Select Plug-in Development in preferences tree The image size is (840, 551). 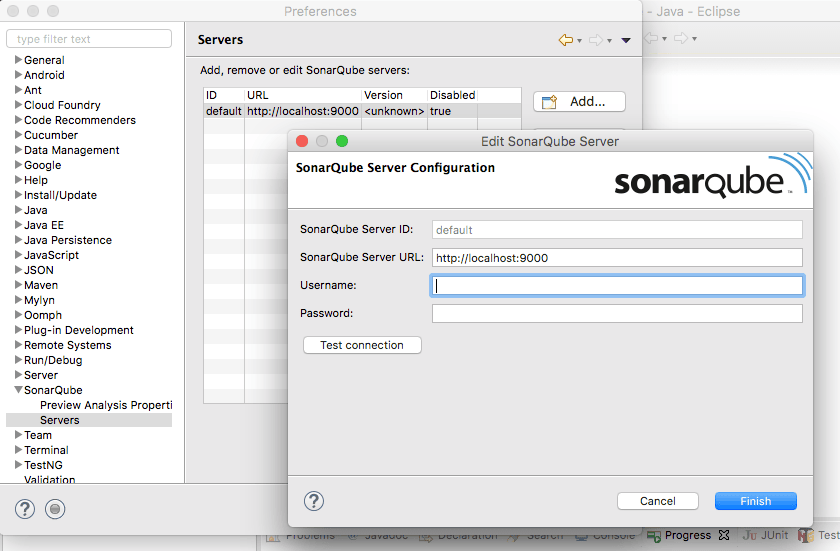tap(79, 330)
